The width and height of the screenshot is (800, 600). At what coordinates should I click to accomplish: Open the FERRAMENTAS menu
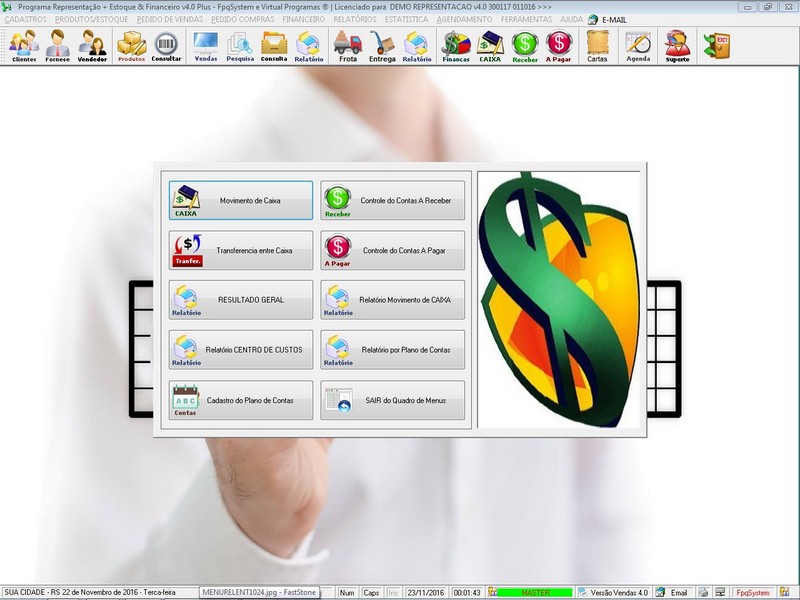coord(526,19)
